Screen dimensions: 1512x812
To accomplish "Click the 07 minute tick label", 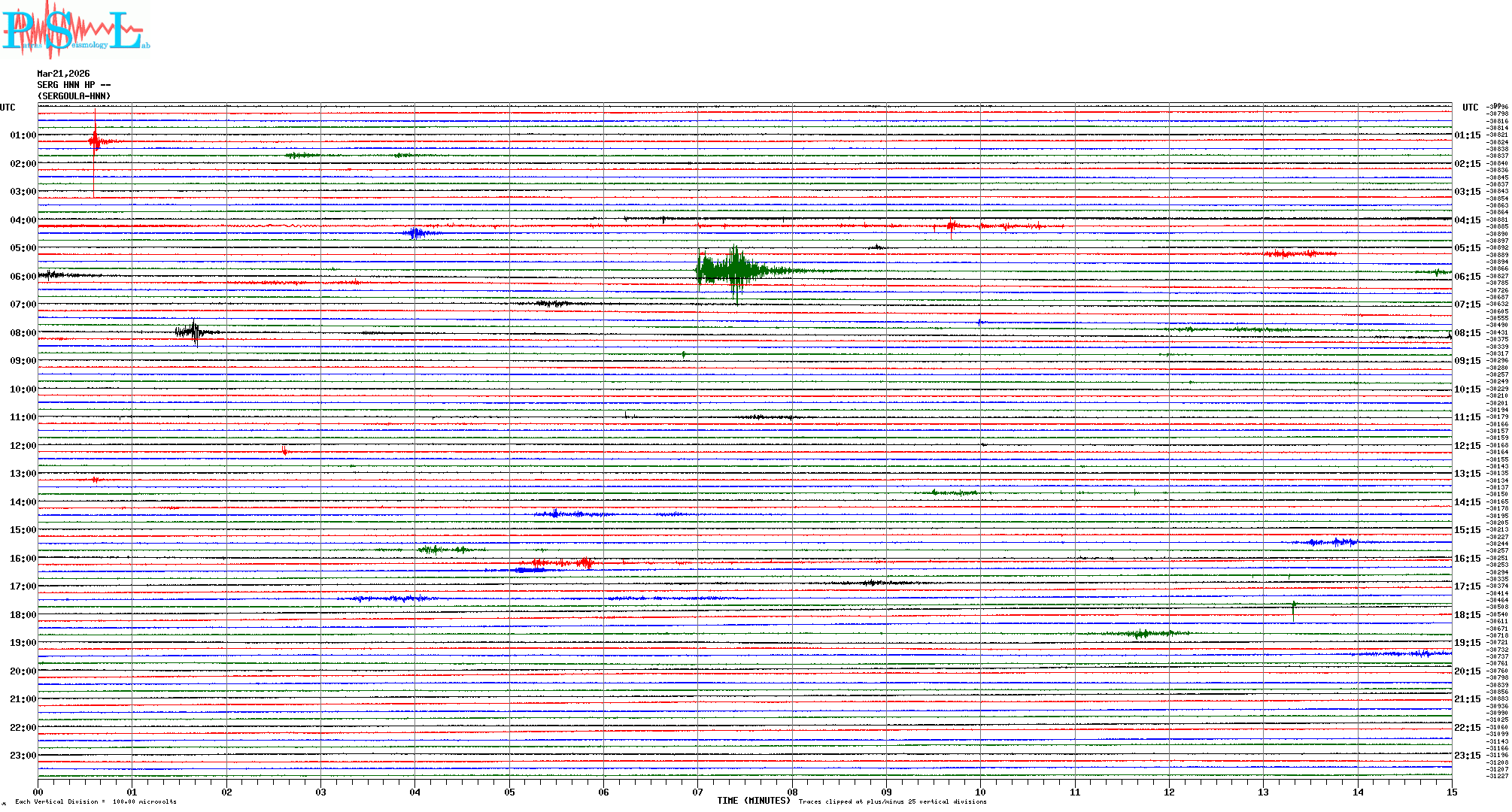I will click(x=697, y=792).
